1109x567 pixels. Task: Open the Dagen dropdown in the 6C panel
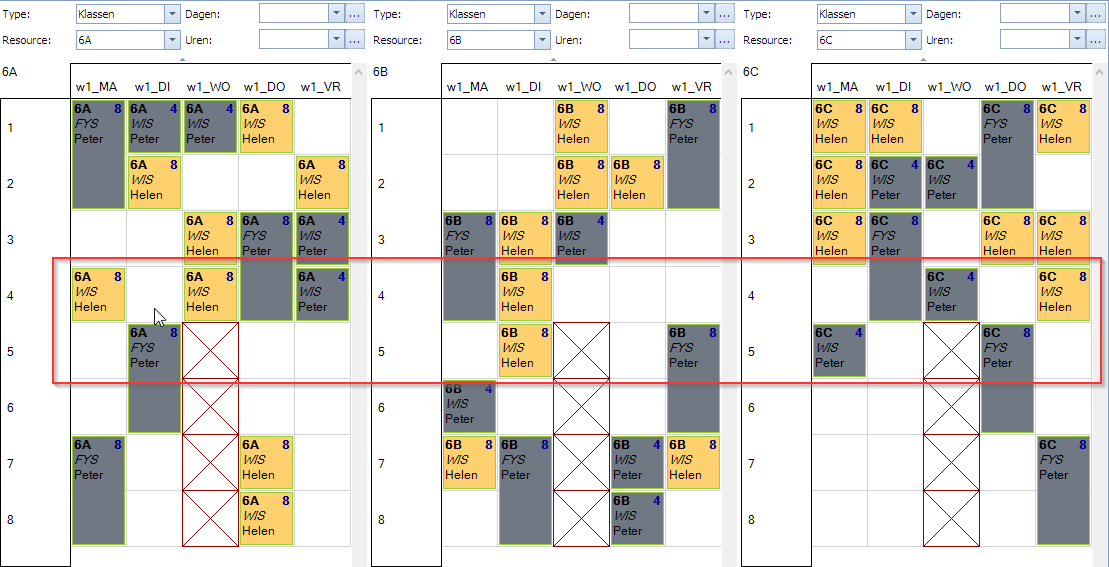click(x=1077, y=13)
